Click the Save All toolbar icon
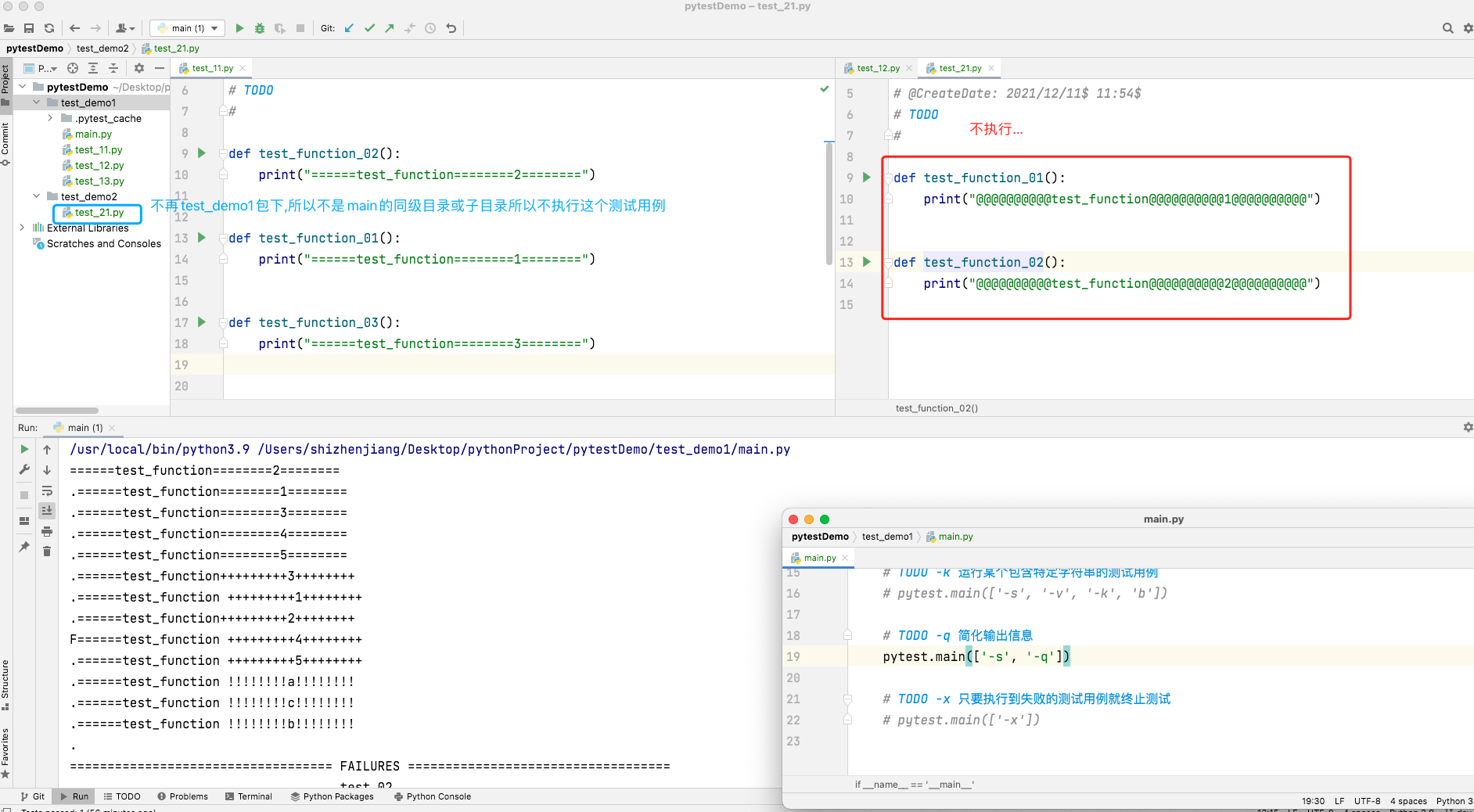The width and height of the screenshot is (1474, 812). 29,28
